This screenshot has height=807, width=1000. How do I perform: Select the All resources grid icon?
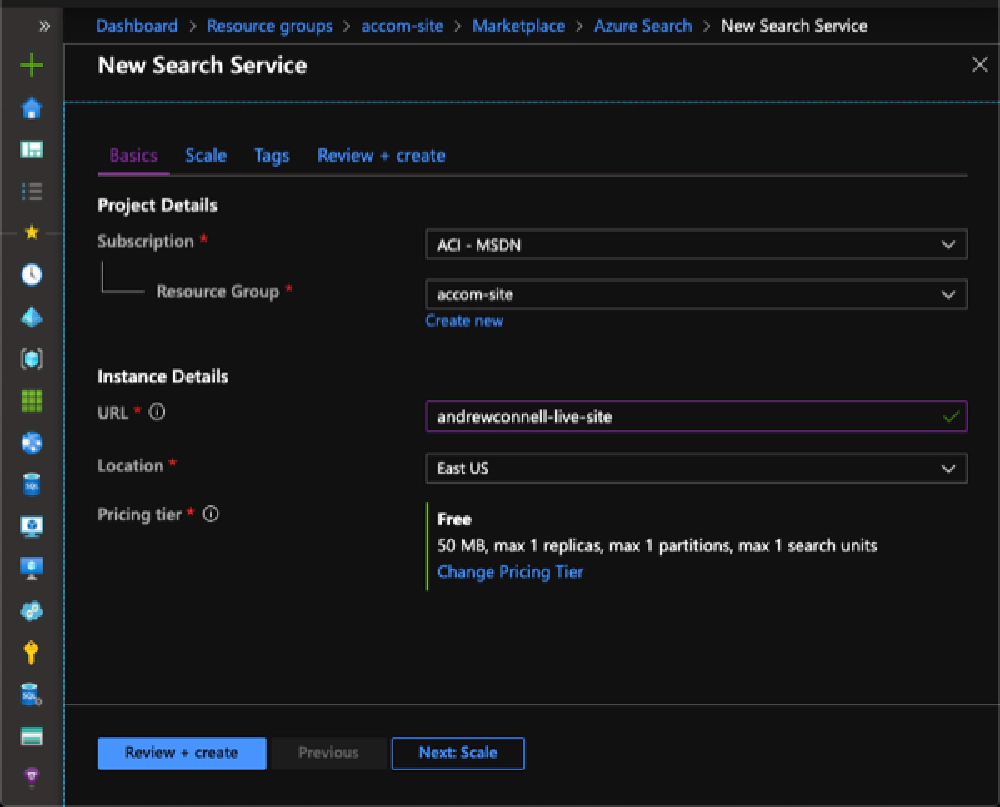(31, 400)
